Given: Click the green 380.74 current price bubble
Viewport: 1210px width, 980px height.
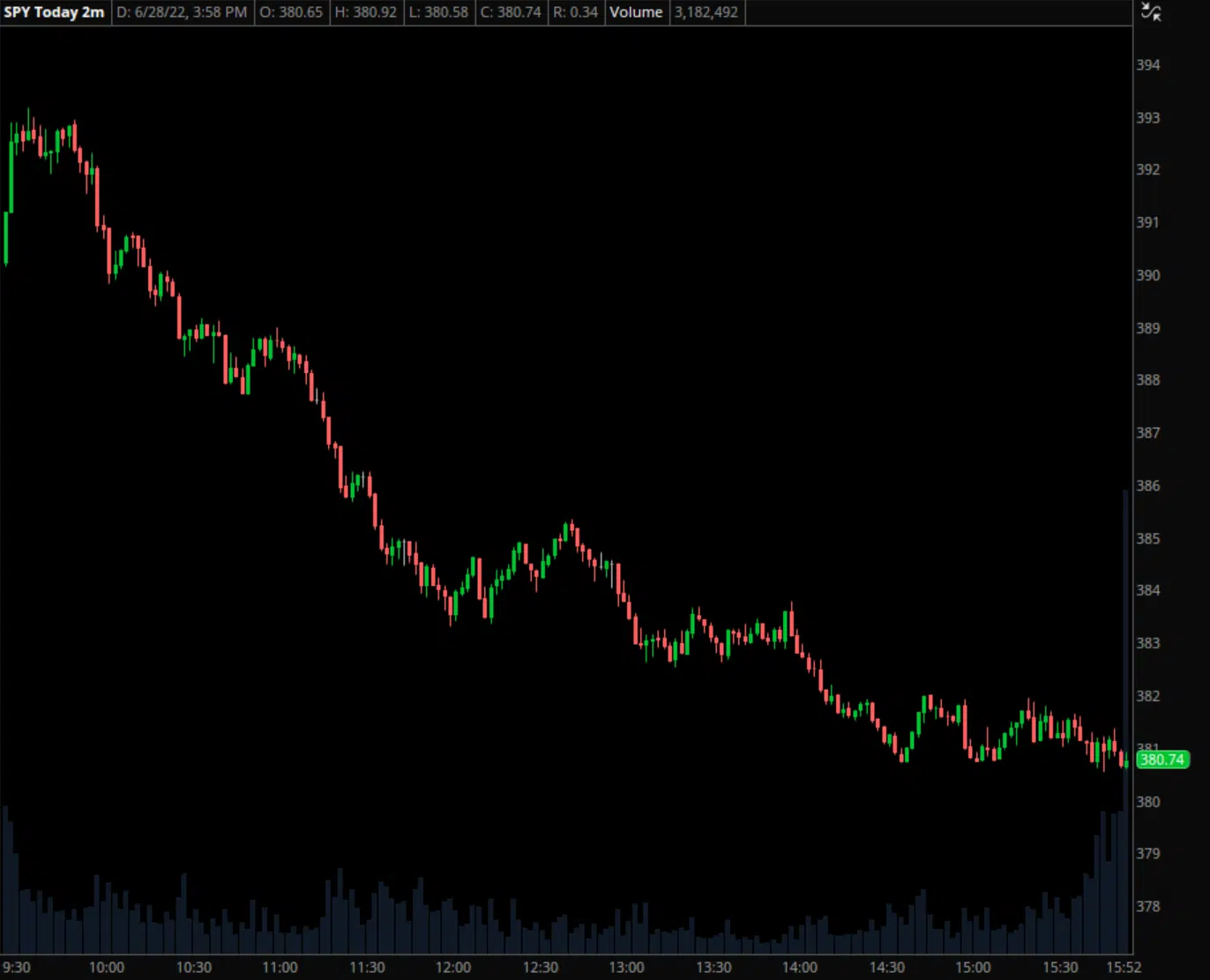Looking at the screenshot, I should coord(1161,759).
